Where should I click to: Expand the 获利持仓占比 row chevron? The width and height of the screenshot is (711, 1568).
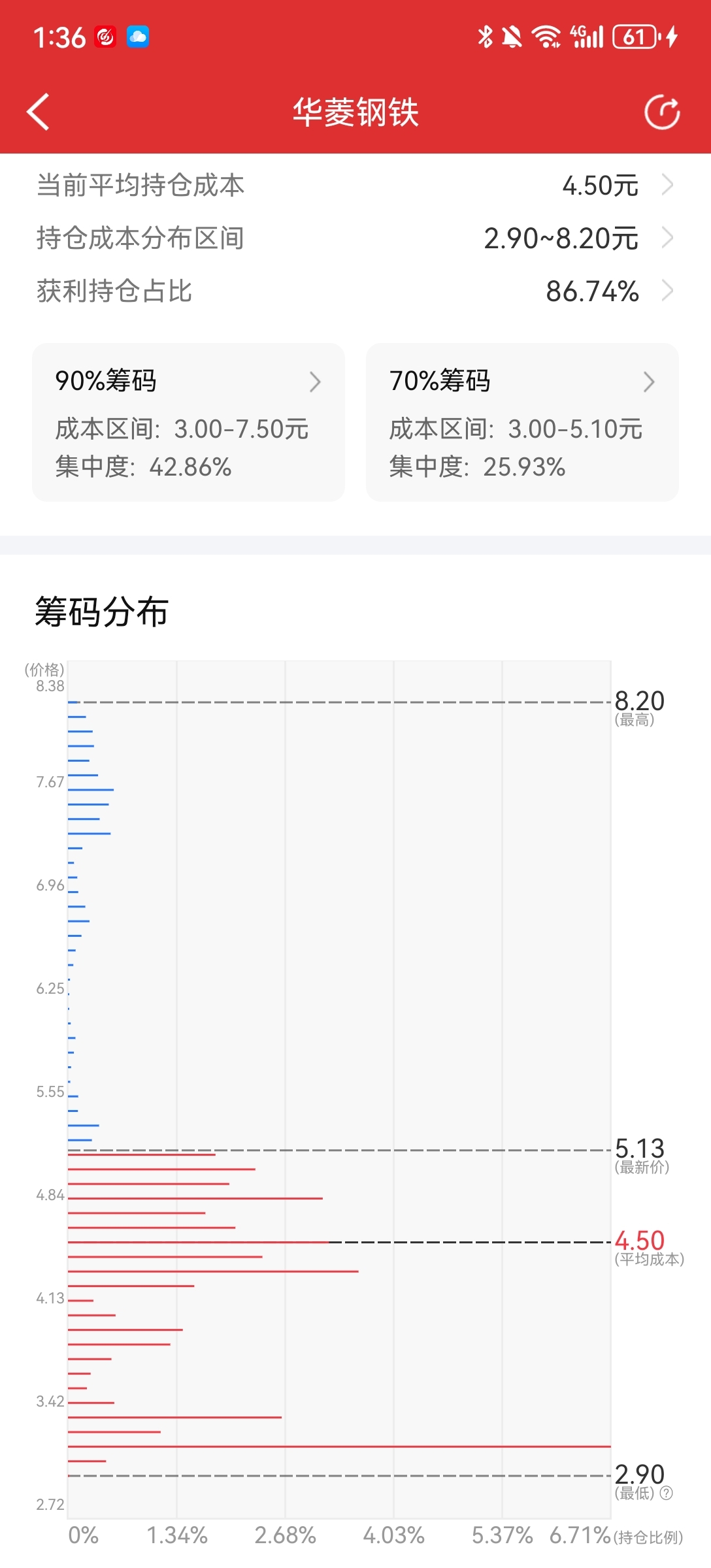coord(667,291)
